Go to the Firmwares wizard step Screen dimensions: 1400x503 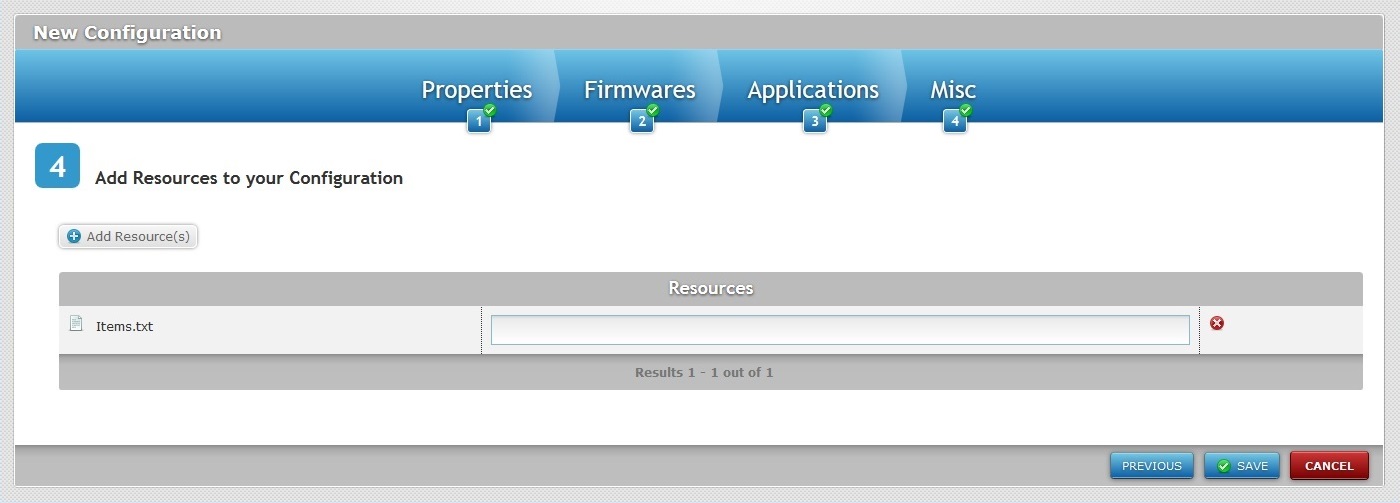pyautogui.click(x=640, y=90)
